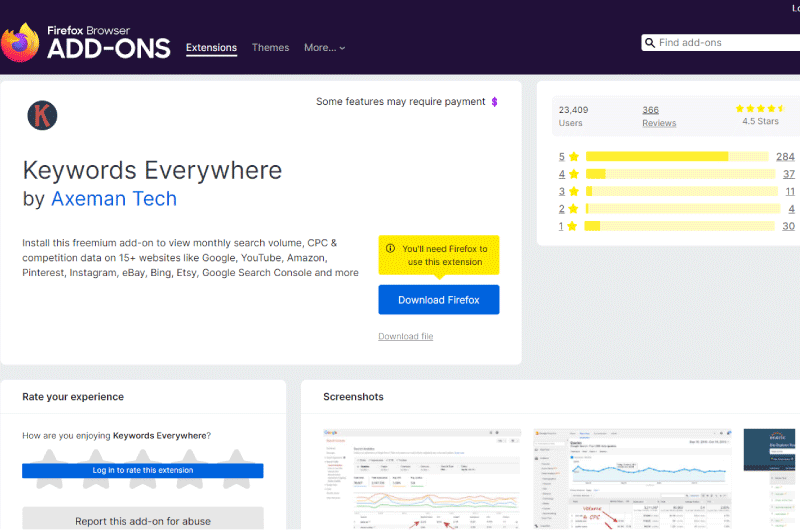Click the You'll need Firefox notice
This screenshot has width=800, height=530.
(x=439, y=255)
